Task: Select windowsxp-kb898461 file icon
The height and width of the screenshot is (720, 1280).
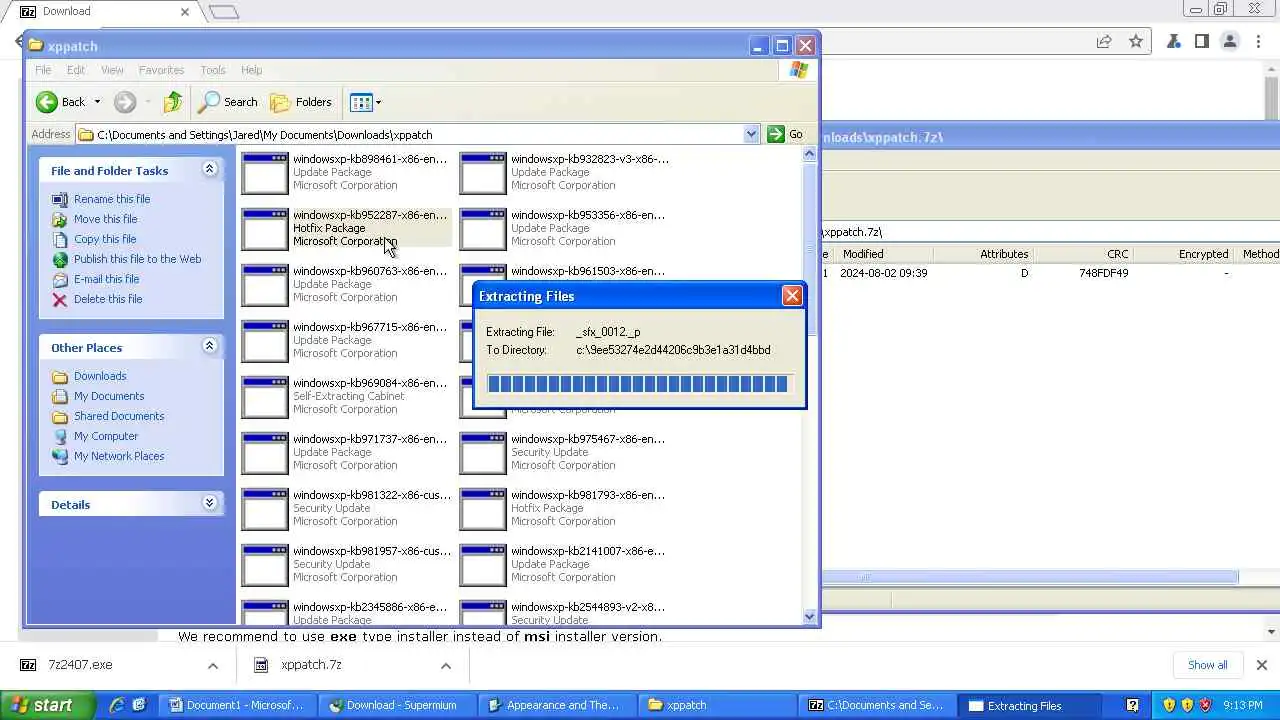Action: pos(265,173)
